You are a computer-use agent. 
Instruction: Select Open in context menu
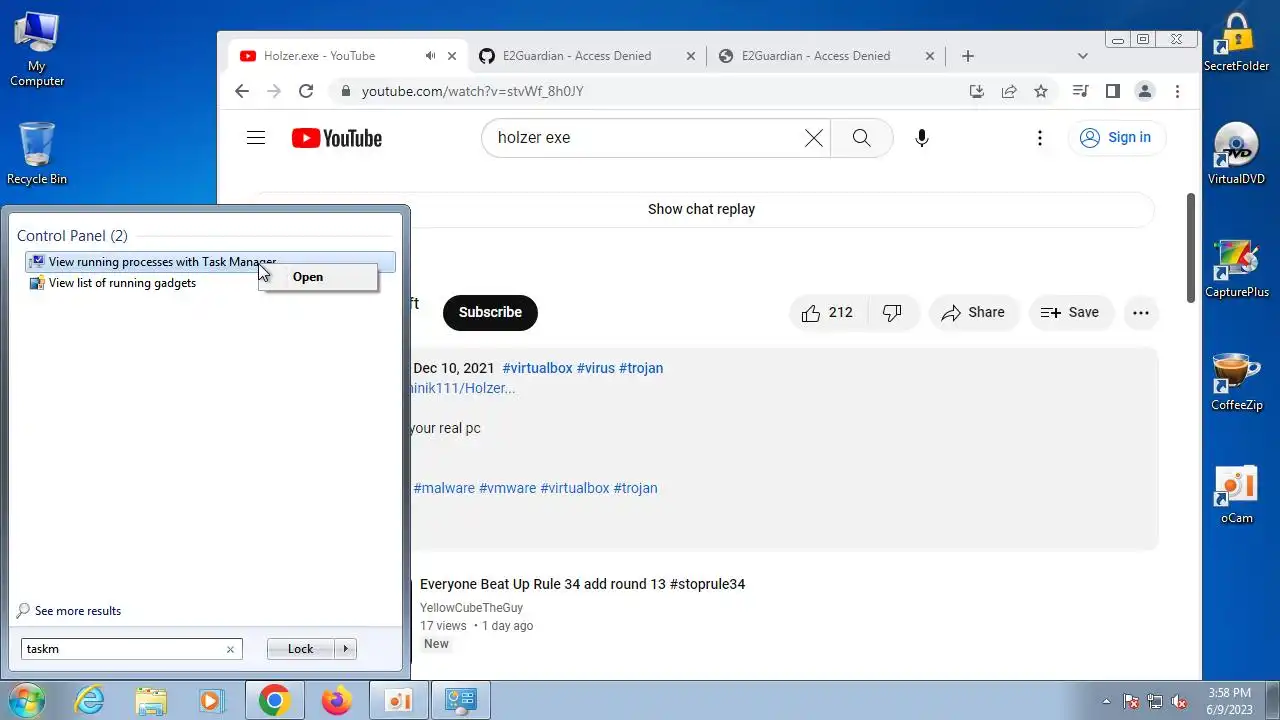(318, 277)
